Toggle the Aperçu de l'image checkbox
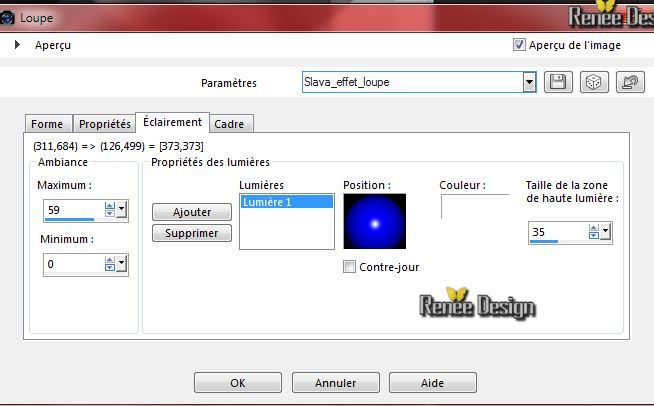The image size is (654, 406). 519,45
